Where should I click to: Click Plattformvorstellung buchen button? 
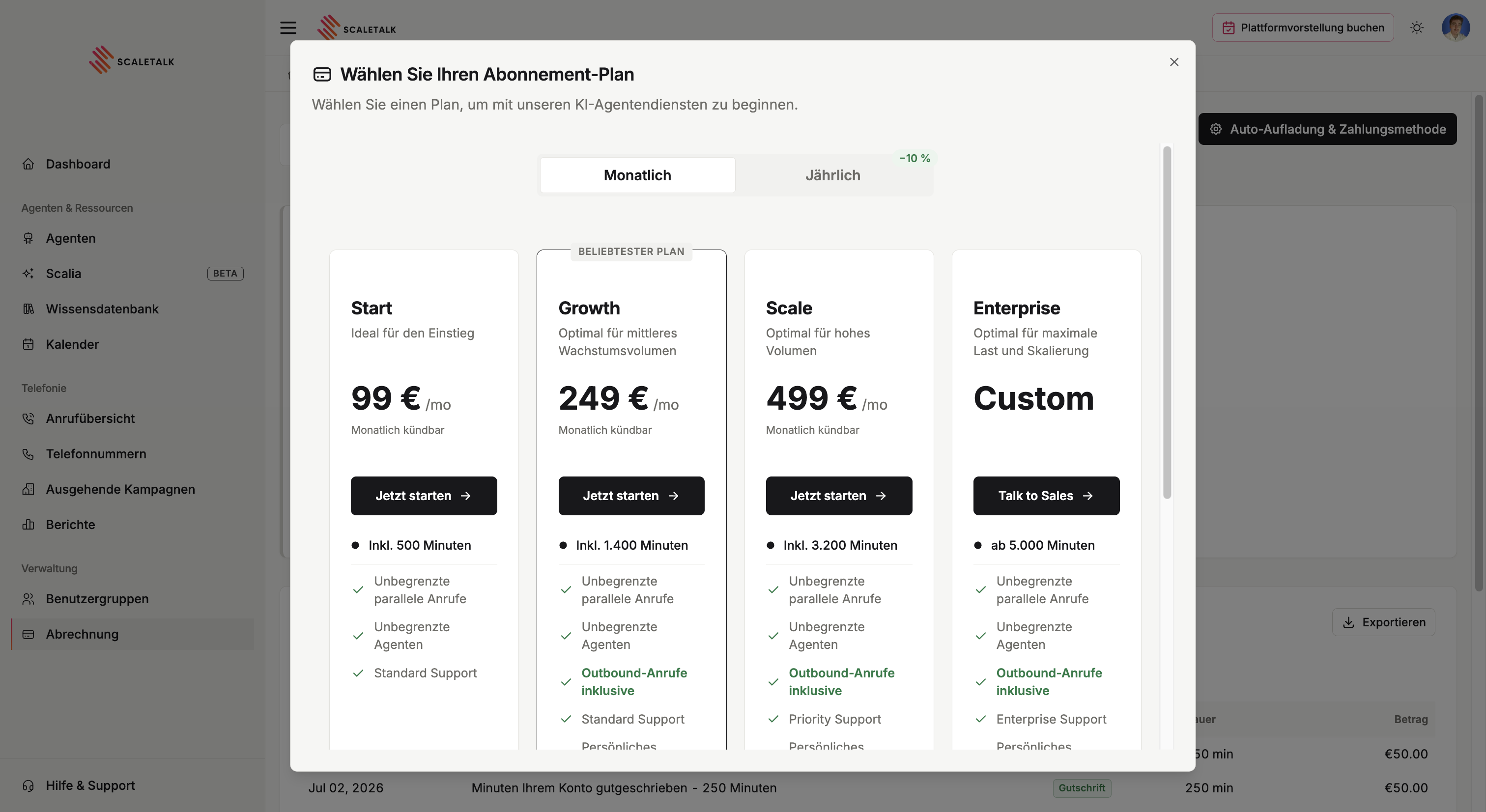[x=1303, y=28]
